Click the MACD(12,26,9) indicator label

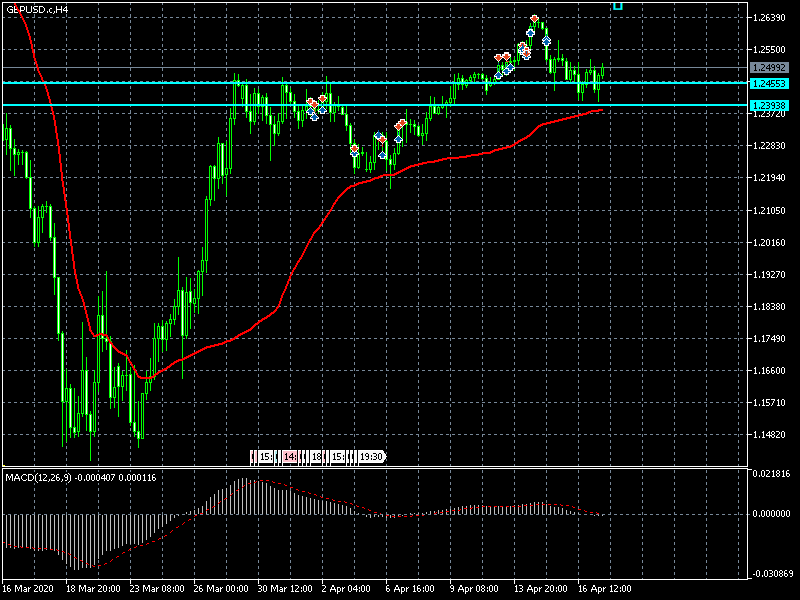41,477
